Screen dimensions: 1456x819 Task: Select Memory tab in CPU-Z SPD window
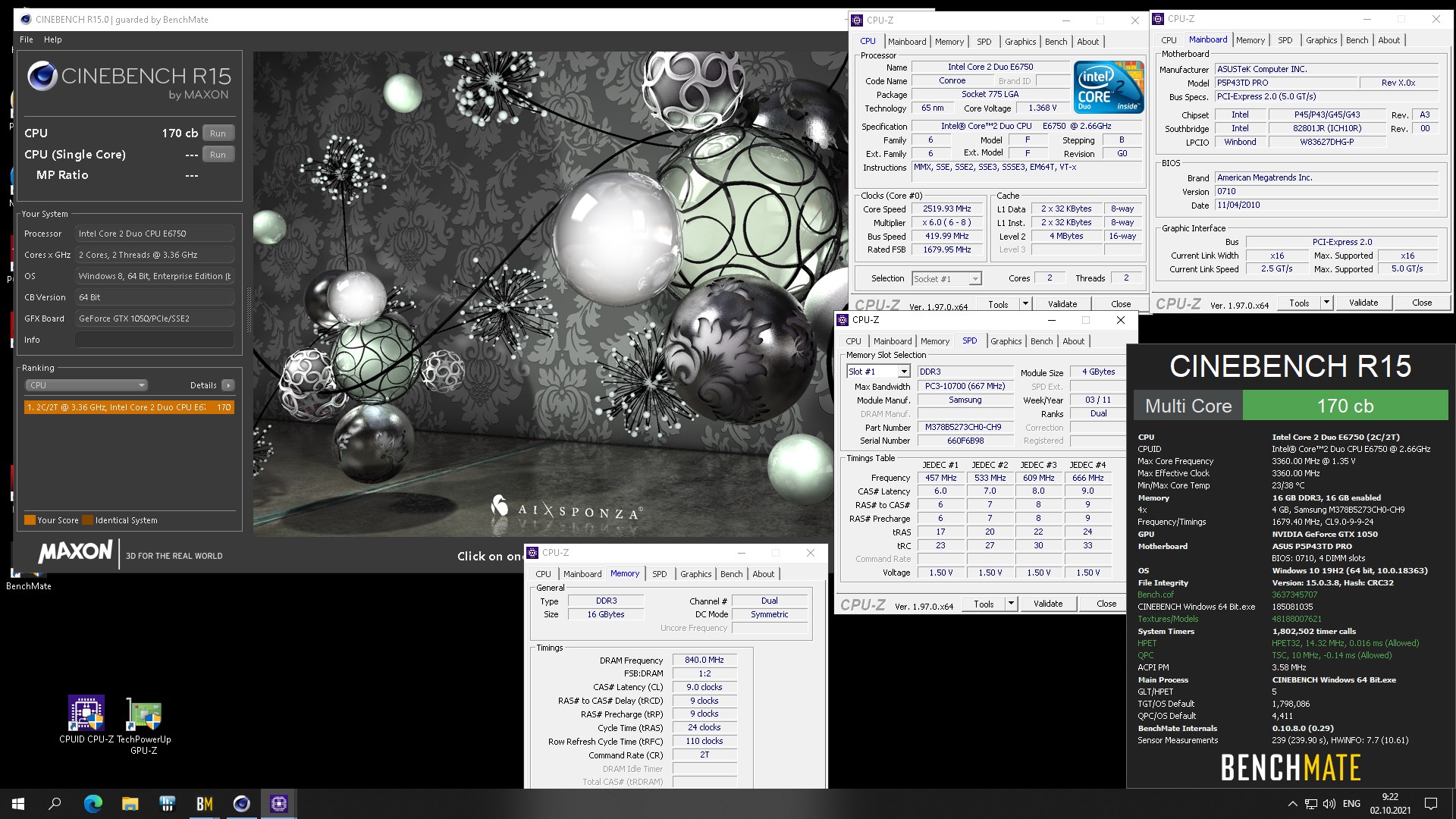pyautogui.click(x=934, y=341)
